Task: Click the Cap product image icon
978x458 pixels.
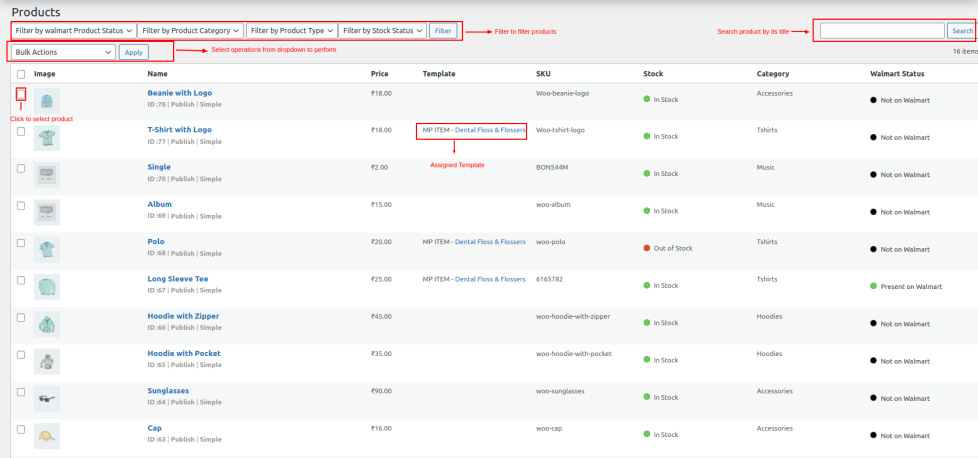Action: (x=47, y=435)
